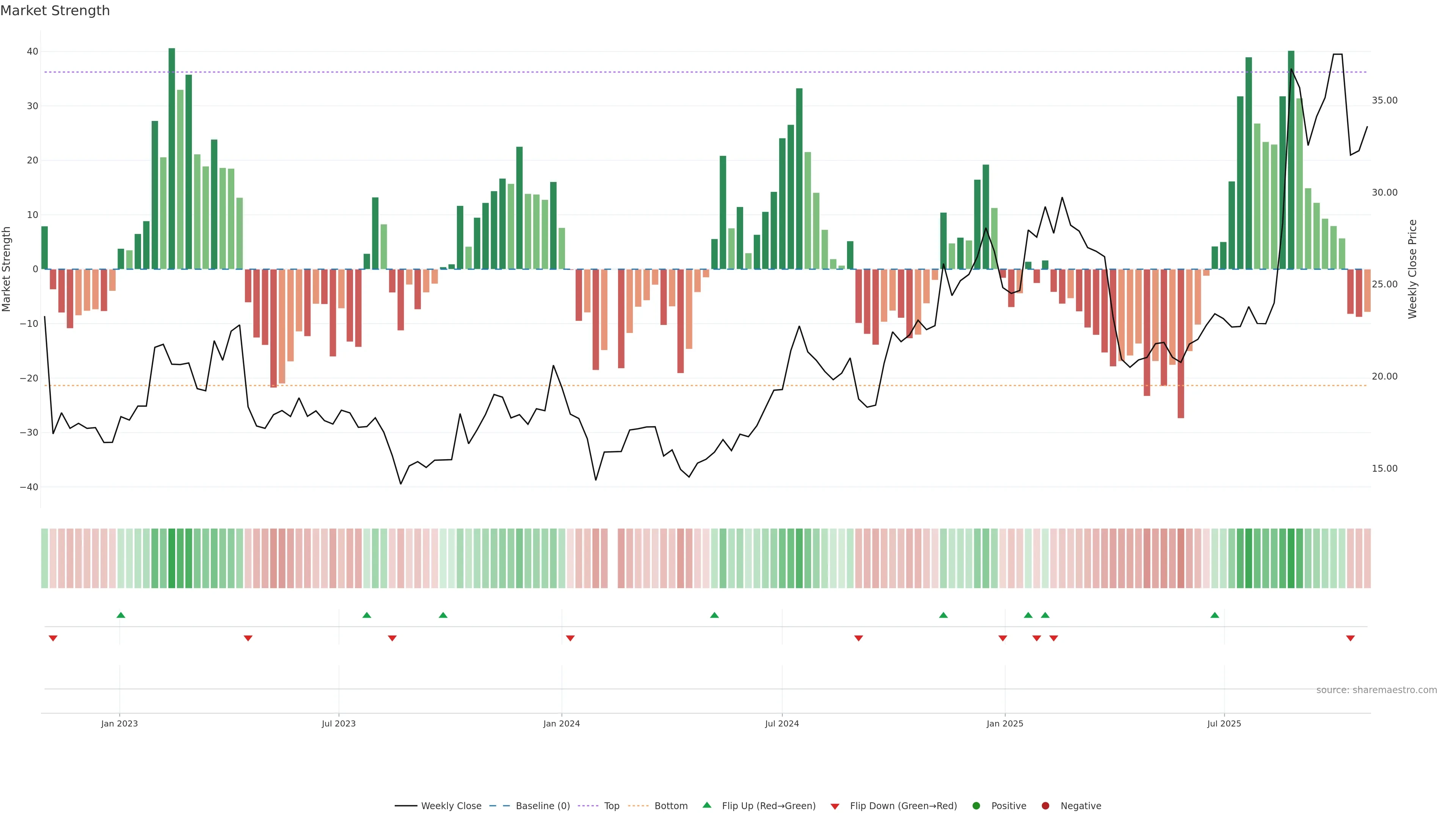Click the Positive green circle legend icon
1456x819 pixels.
[x=976, y=806]
